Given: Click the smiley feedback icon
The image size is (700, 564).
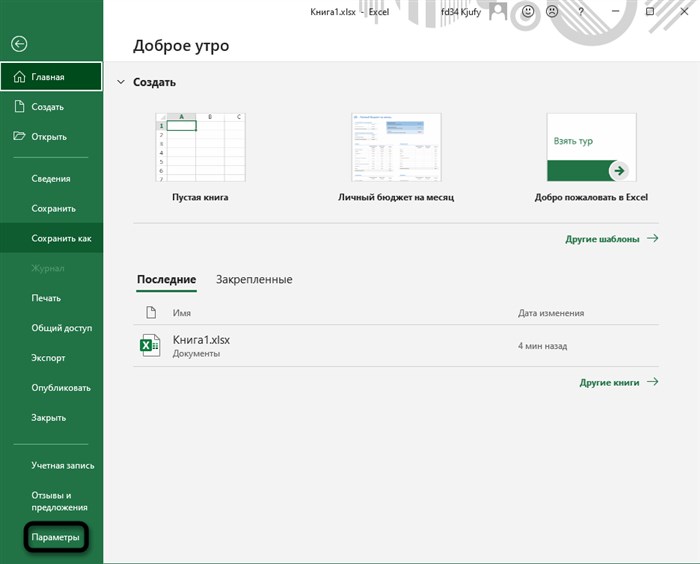Looking at the screenshot, I should [x=528, y=11].
